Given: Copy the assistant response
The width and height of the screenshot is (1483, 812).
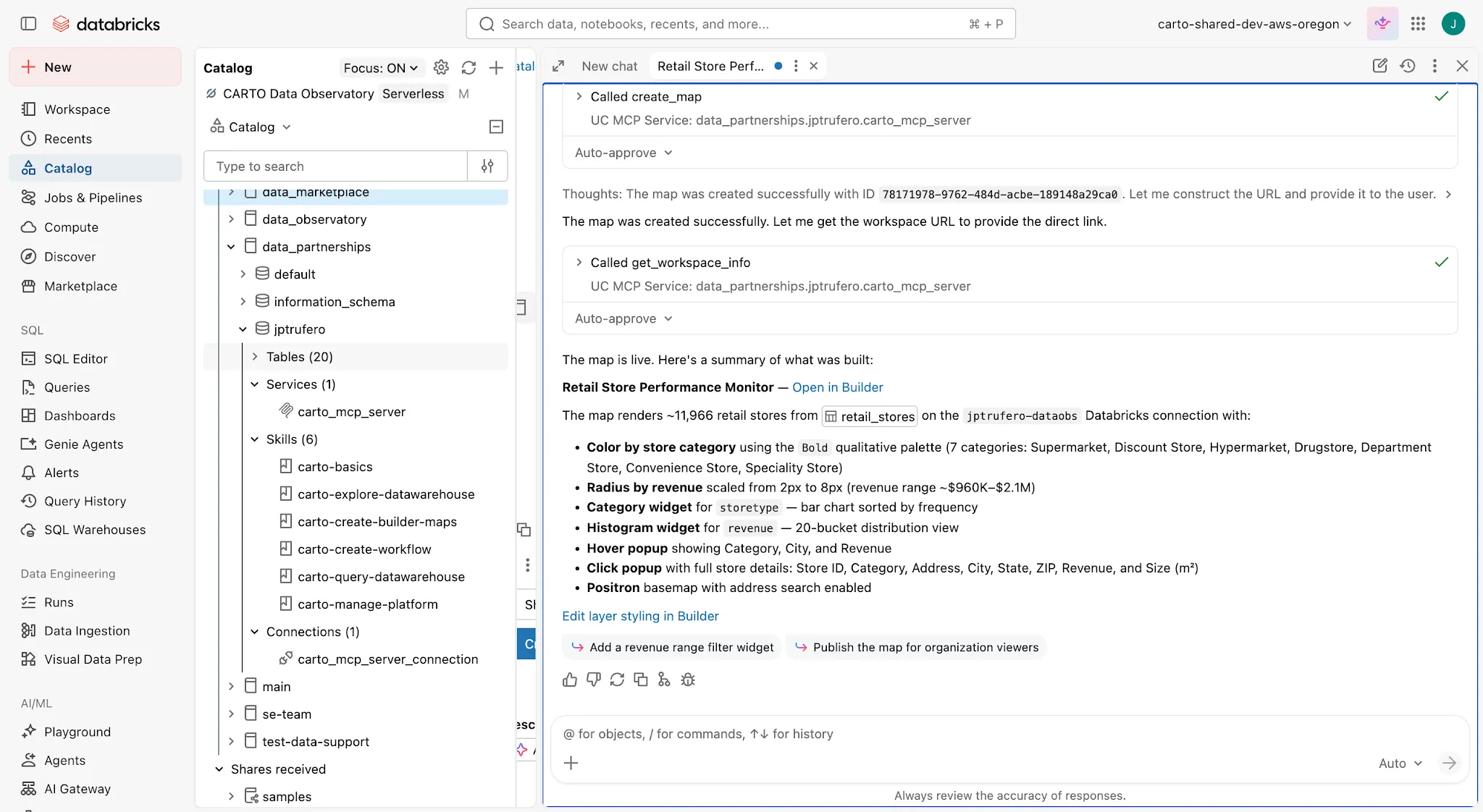Looking at the screenshot, I should tap(641, 680).
